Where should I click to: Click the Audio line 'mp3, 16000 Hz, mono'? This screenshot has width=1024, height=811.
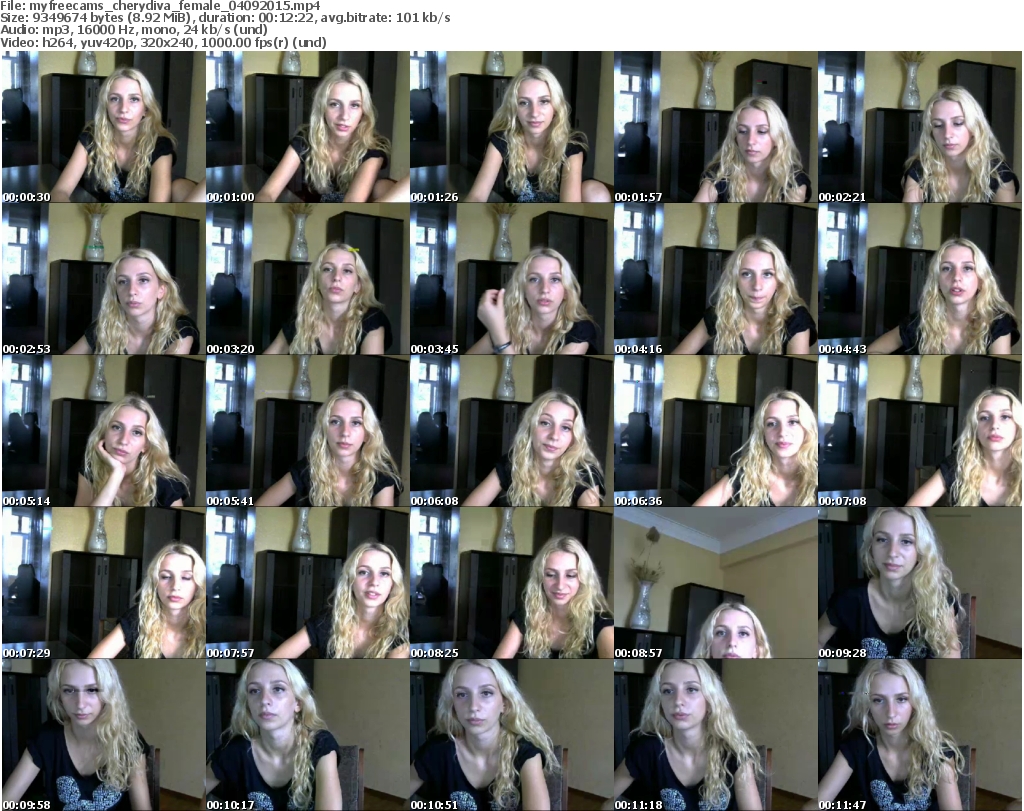pyautogui.click(x=110, y=30)
